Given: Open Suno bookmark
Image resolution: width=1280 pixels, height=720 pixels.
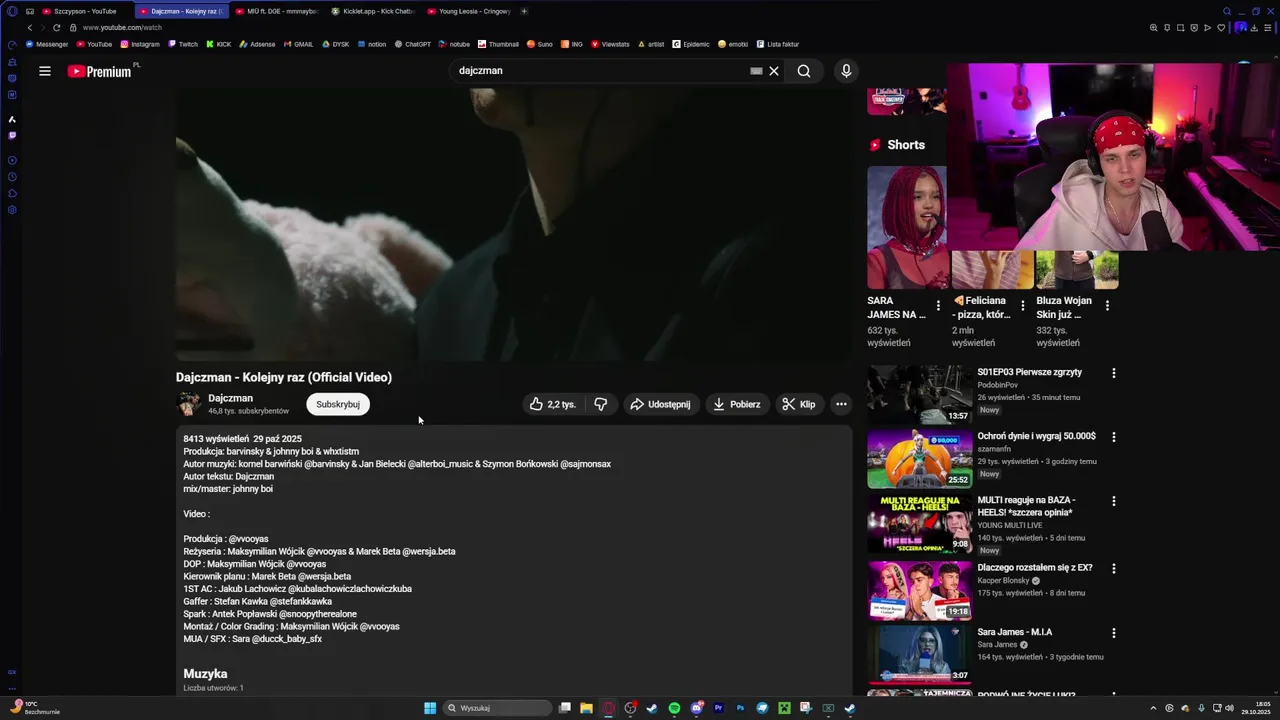Looking at the screenshot, I should [540, 44].
